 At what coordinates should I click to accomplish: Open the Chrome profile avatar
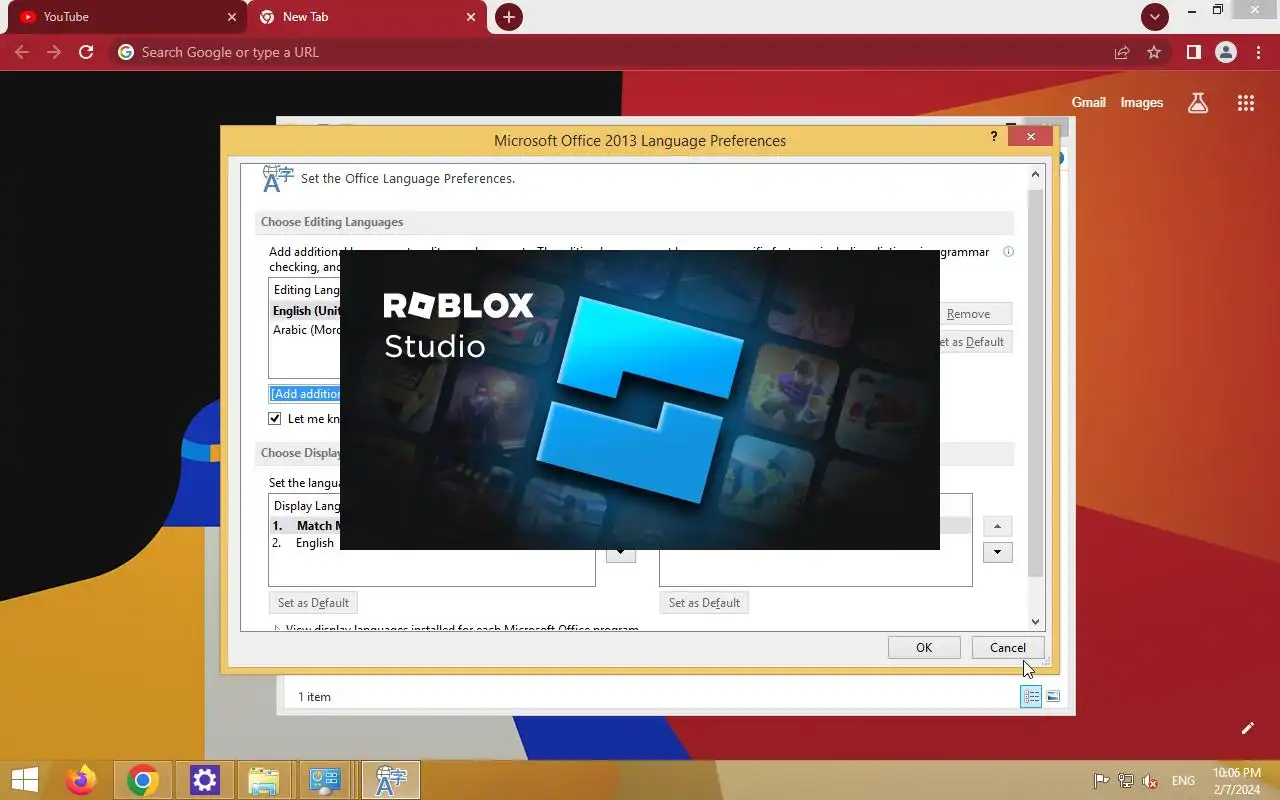click(x=1226, y=52)
